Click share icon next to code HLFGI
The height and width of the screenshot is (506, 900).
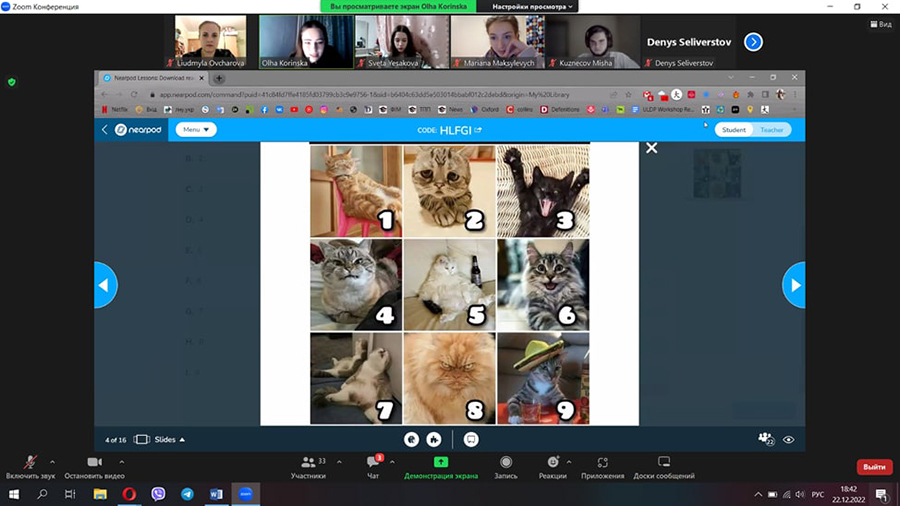pyautogui.click(x=478, y=130)
